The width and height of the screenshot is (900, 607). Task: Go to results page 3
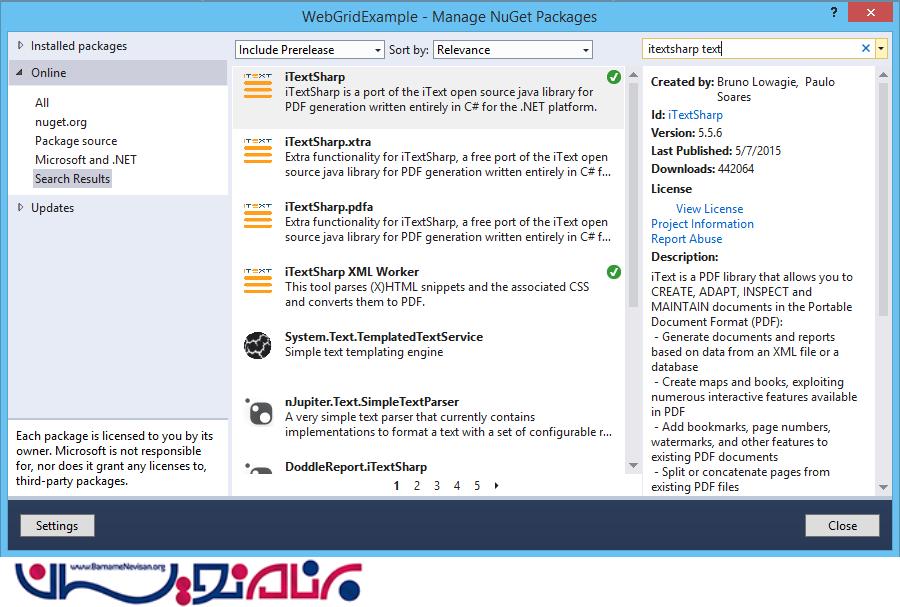(437, 486)
